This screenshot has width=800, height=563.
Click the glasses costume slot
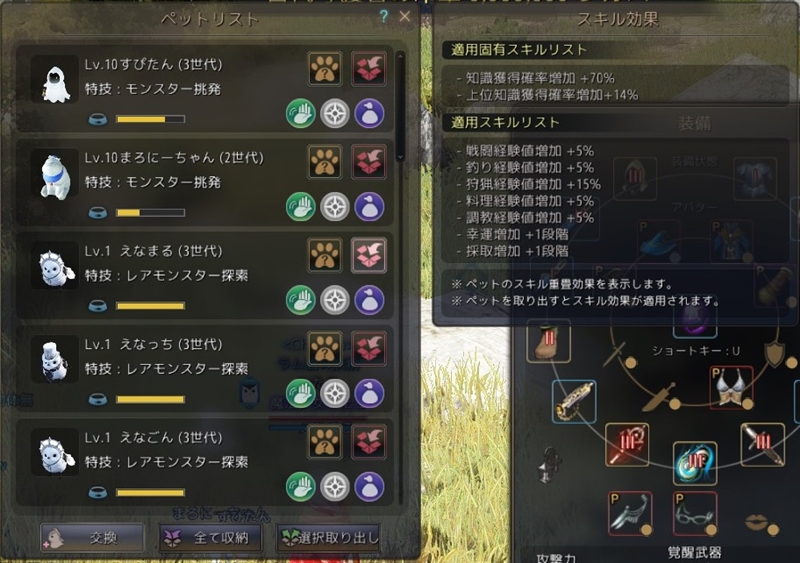[x=694, y=514]
